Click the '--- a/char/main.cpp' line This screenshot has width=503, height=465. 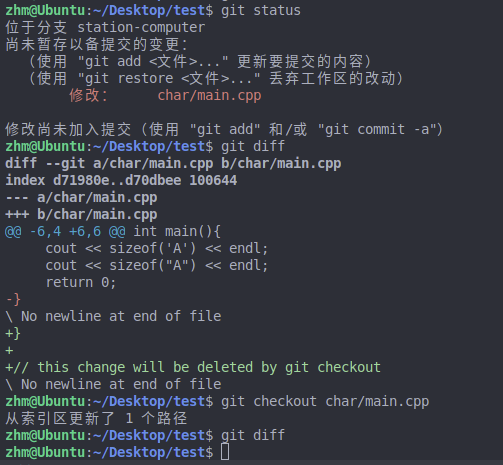(81, 197)
